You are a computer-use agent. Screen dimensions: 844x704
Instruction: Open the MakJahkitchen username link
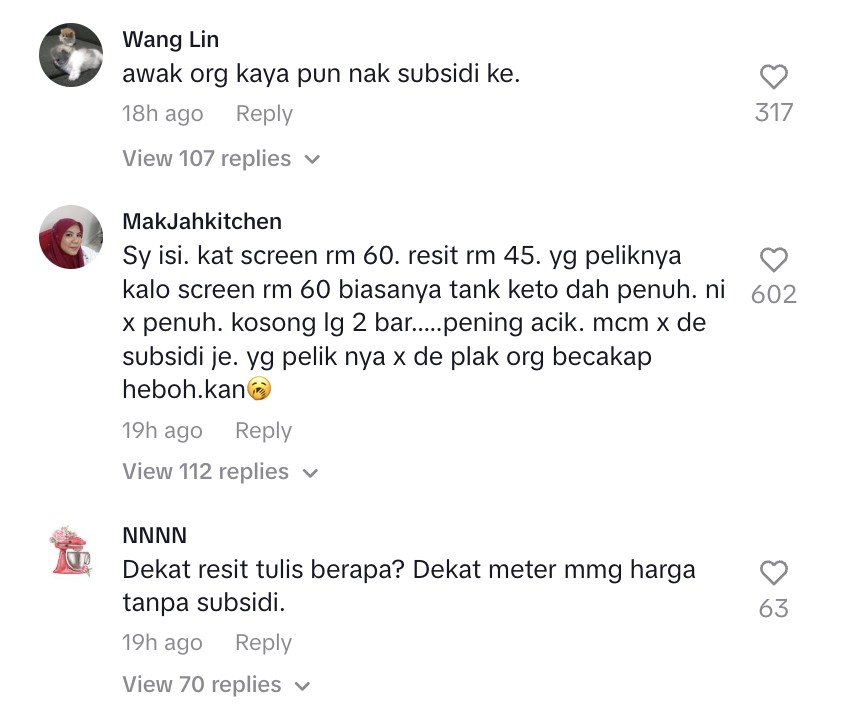201,221
